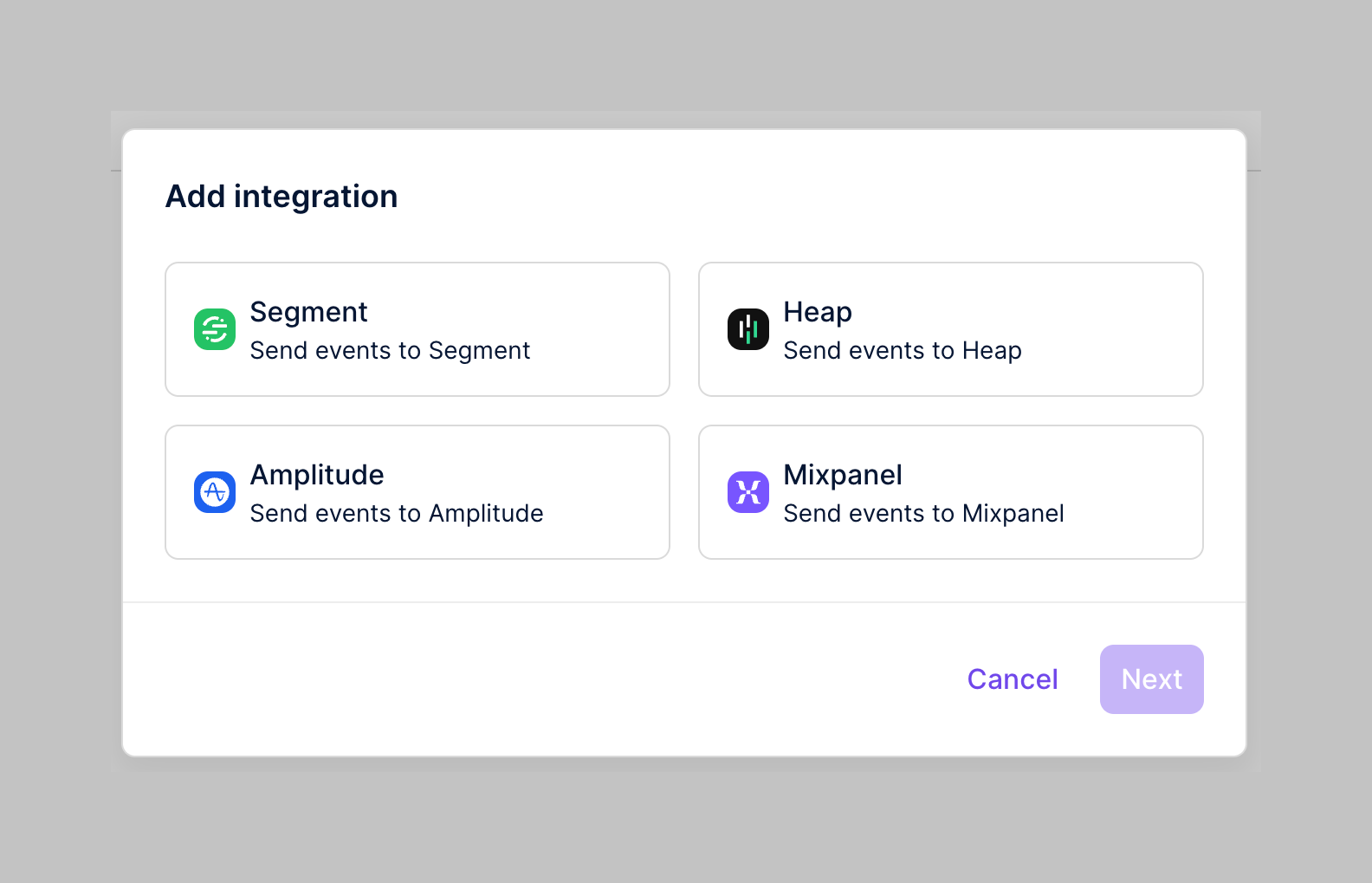Screen dimensions: 1372x883
Task: Click the "Send events to Segment" description
Action: point(390,351)
